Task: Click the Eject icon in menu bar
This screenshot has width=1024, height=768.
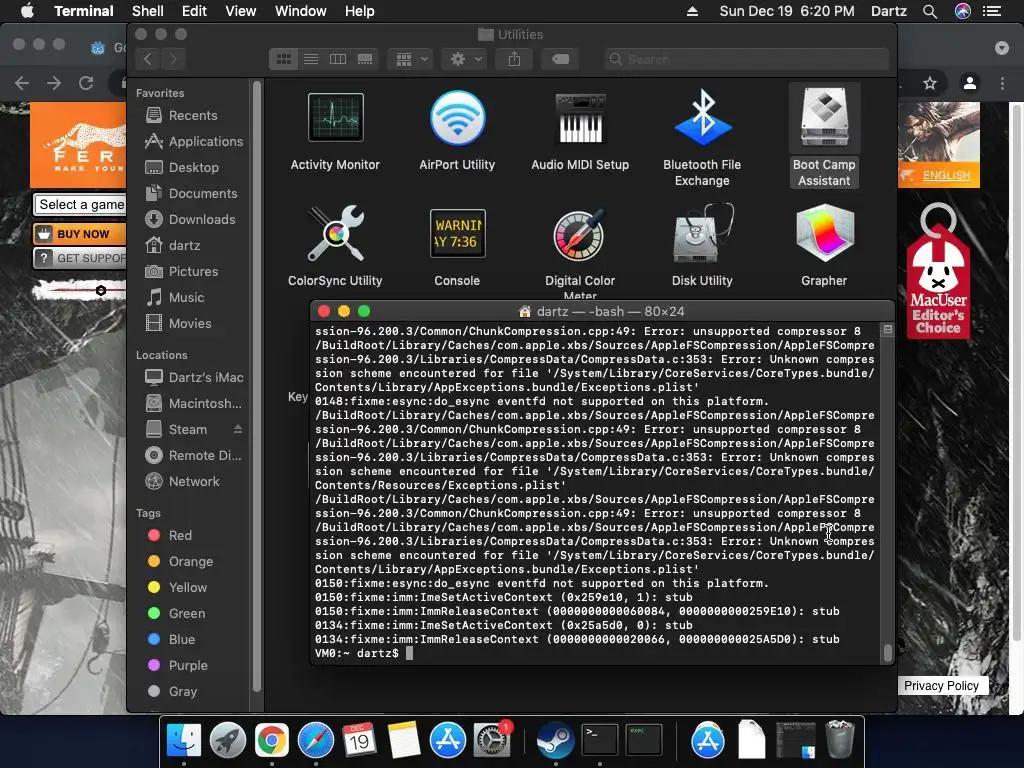Action: 692,11
